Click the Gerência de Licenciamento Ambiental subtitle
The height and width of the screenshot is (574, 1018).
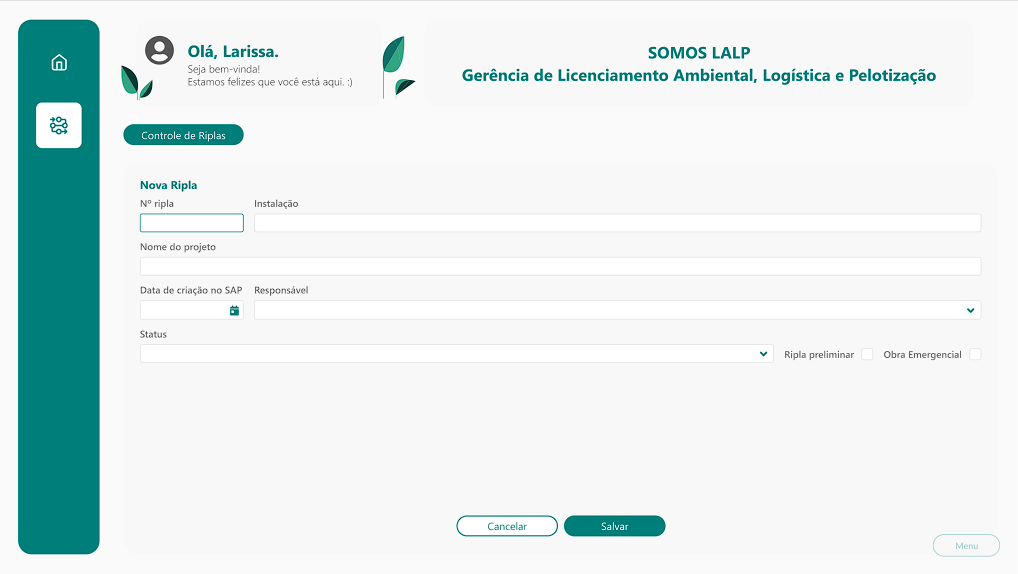699,75
